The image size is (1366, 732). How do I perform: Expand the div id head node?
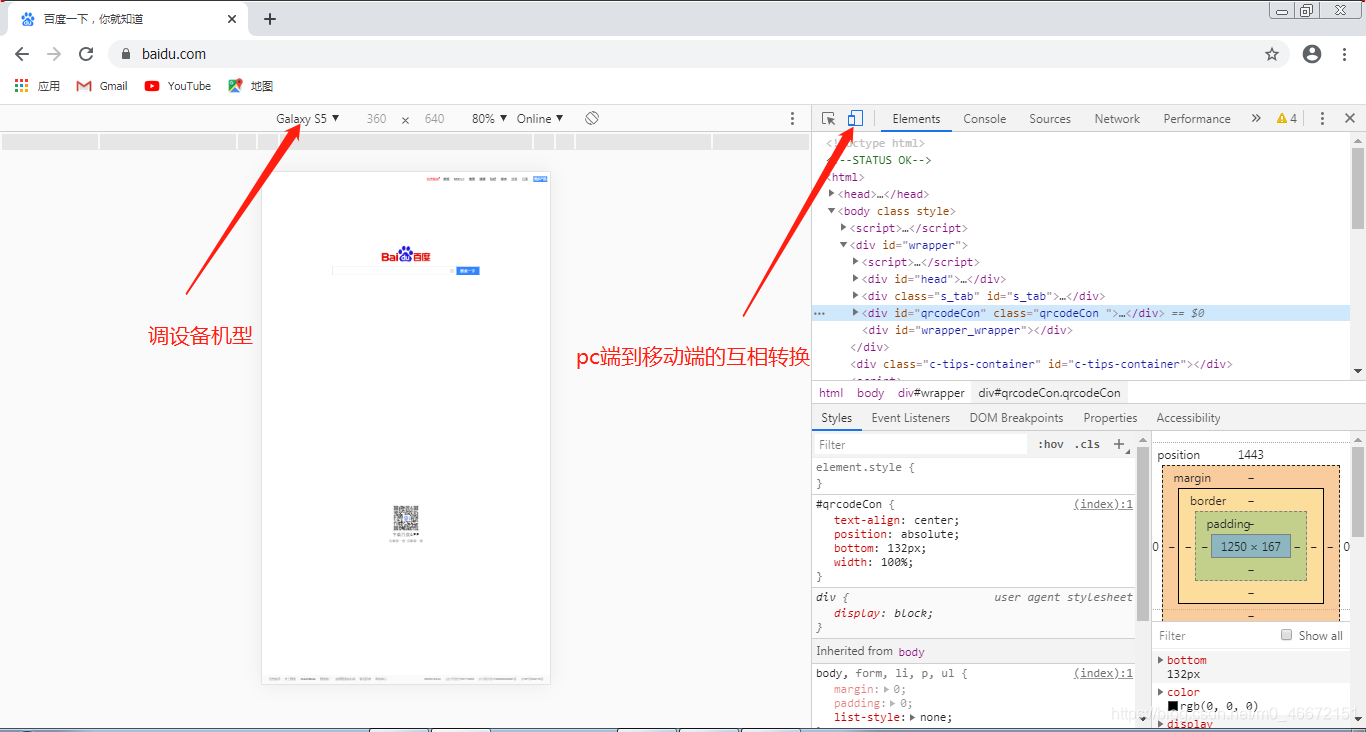856,279
